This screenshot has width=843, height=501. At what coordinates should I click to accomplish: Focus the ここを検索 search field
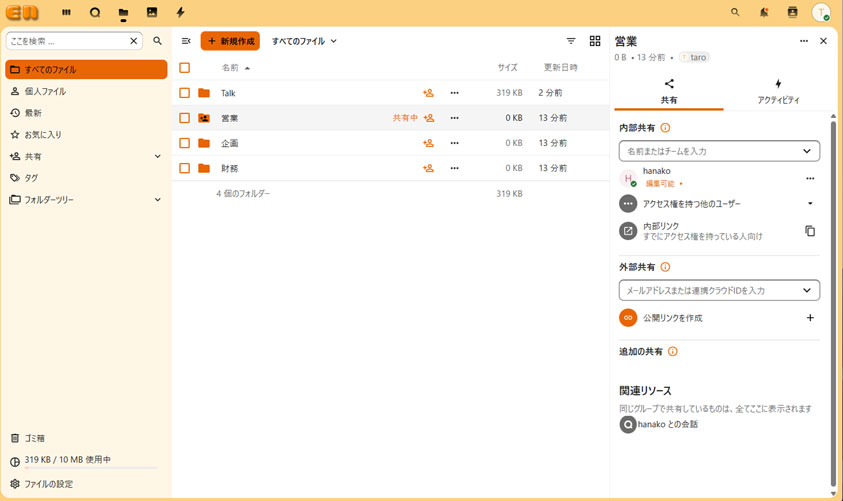(x=66, y=41)
